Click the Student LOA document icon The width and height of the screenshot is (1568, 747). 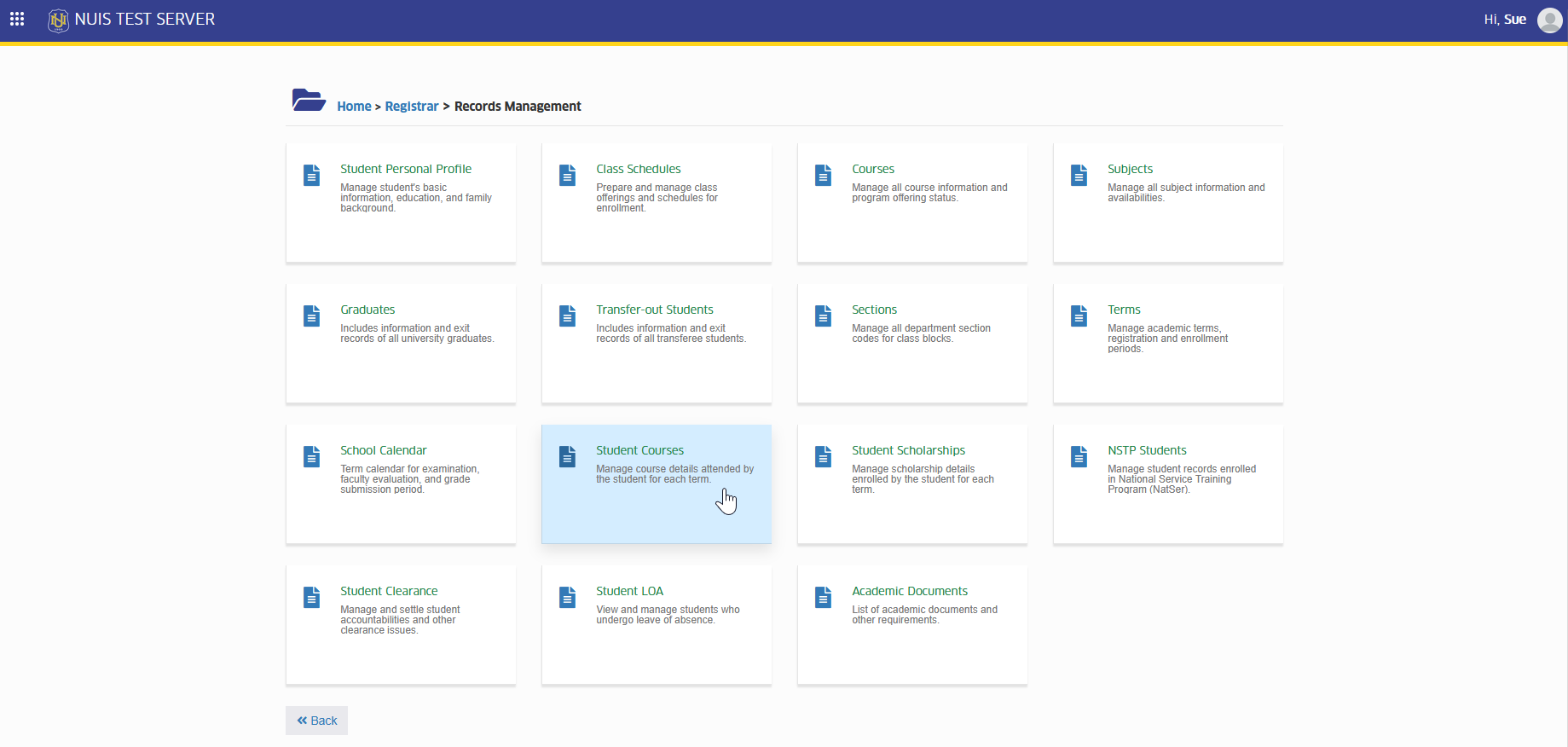tap(568, 597)
